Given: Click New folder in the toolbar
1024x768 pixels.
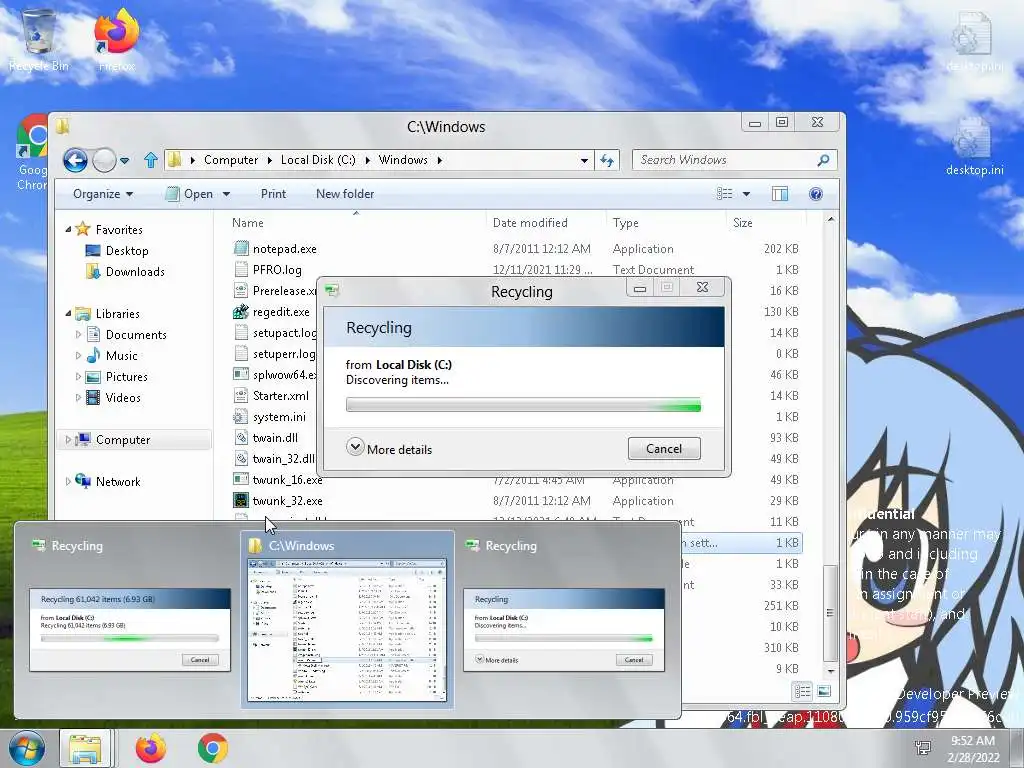Looking at the screenshot, I should 345,194.
